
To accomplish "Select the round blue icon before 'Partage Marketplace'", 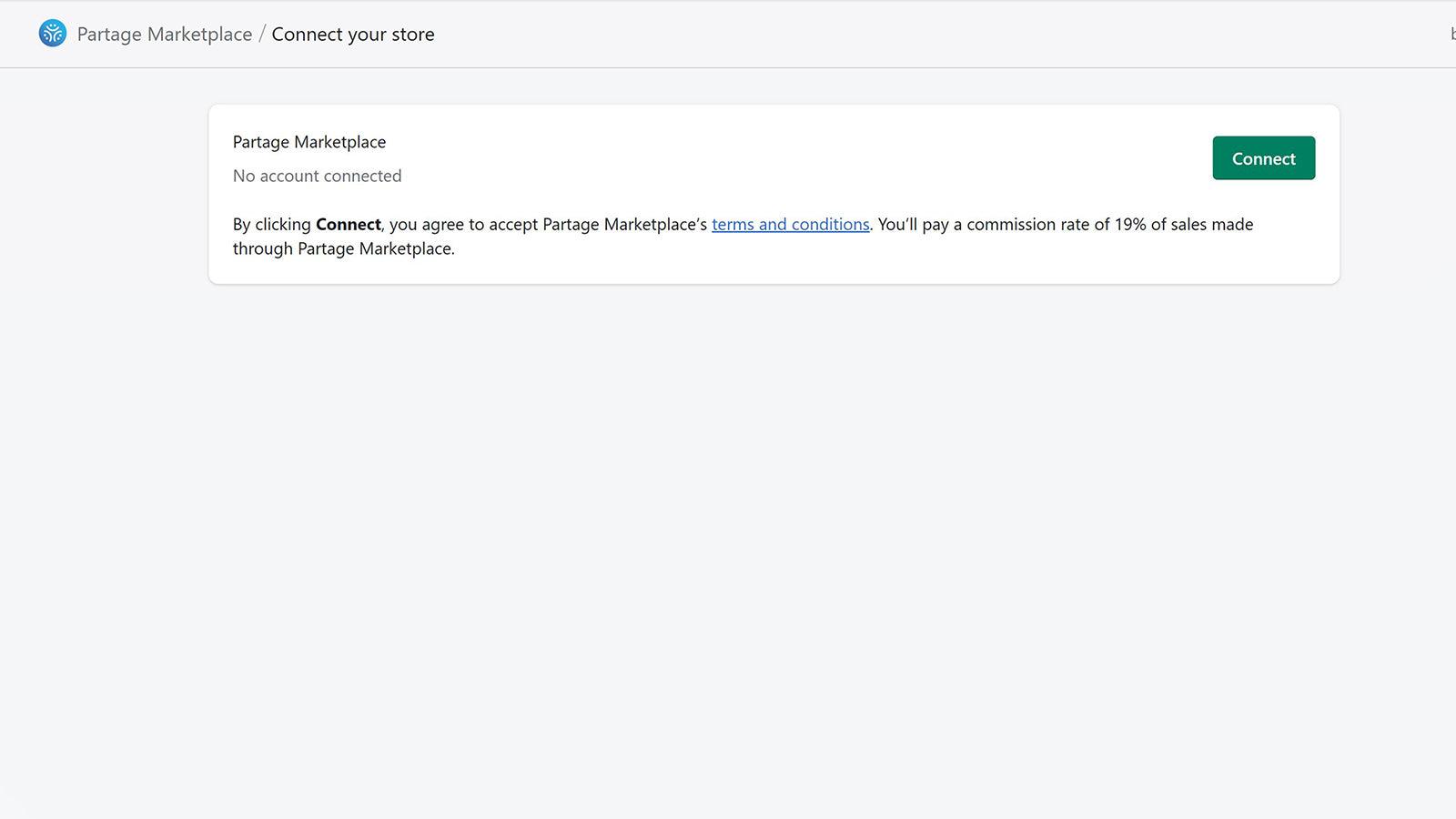I will [x=52, y=34].
